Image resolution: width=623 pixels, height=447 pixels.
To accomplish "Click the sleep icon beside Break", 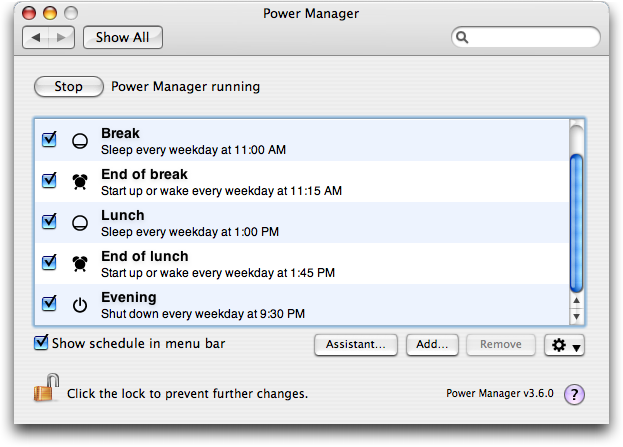I will 80,141.
